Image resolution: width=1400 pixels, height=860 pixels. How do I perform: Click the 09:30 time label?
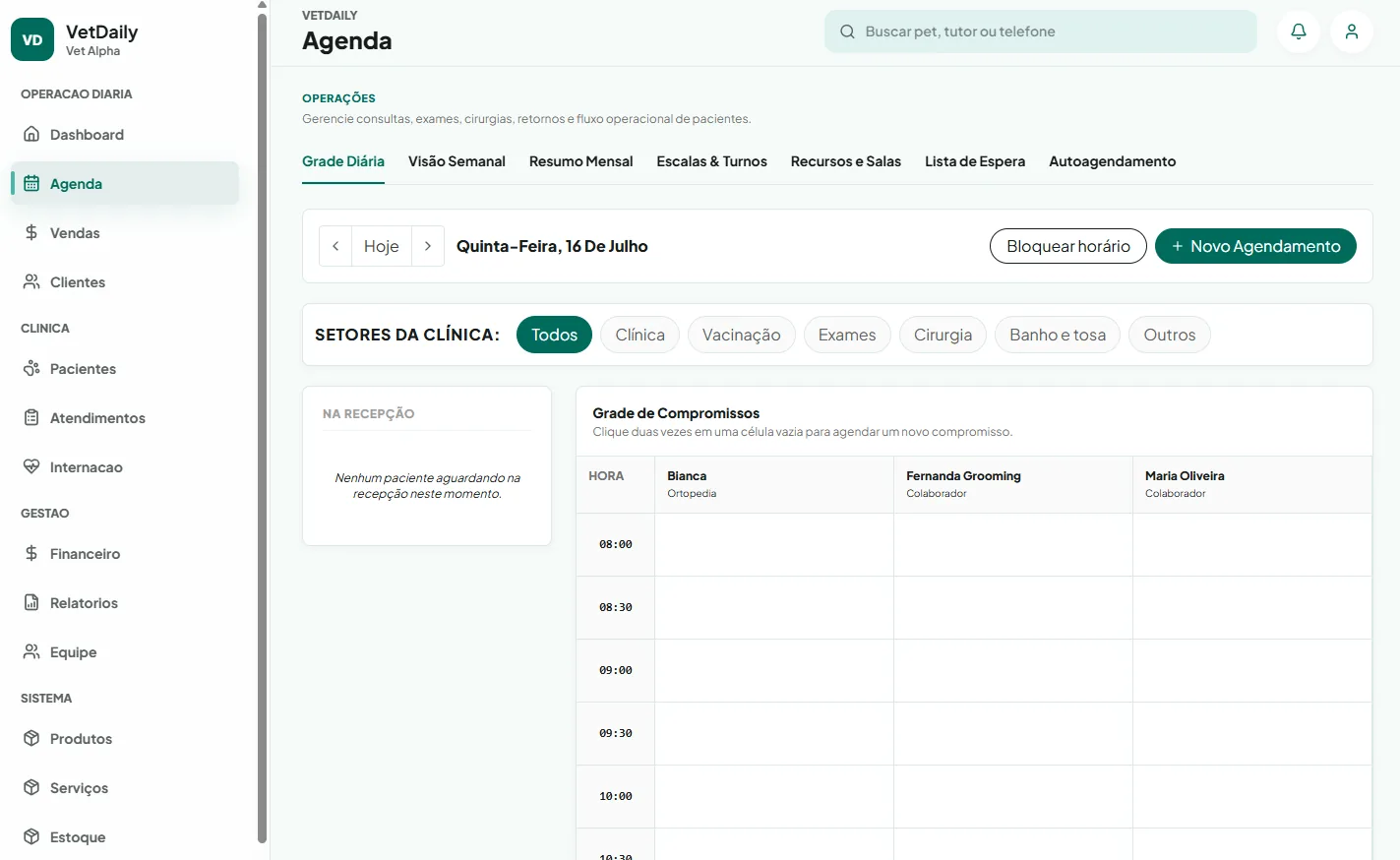616,733
